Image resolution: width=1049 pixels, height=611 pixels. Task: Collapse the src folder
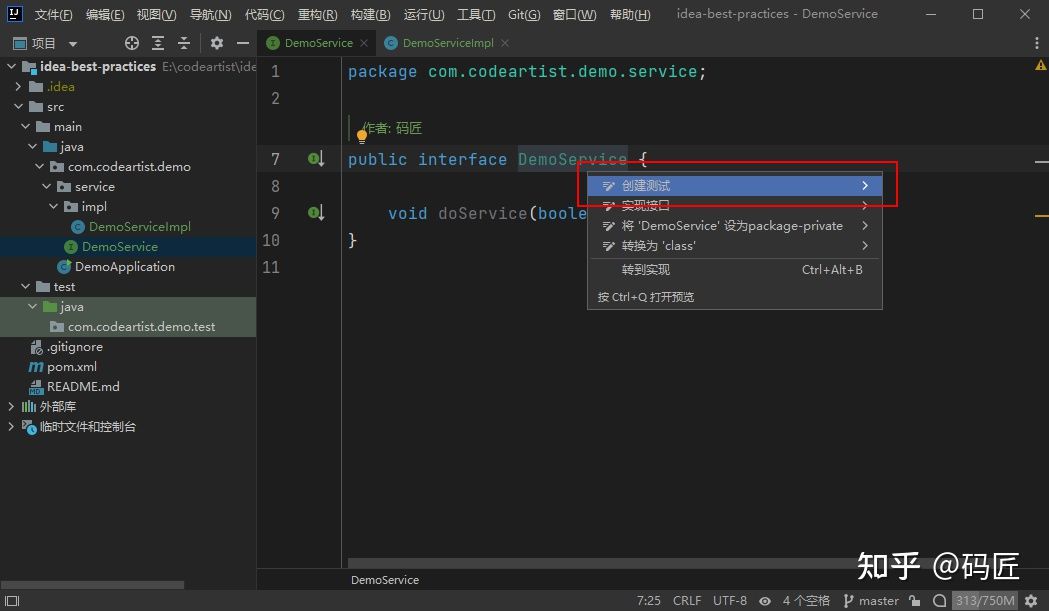pyautogui.click(x=18, y=106)
